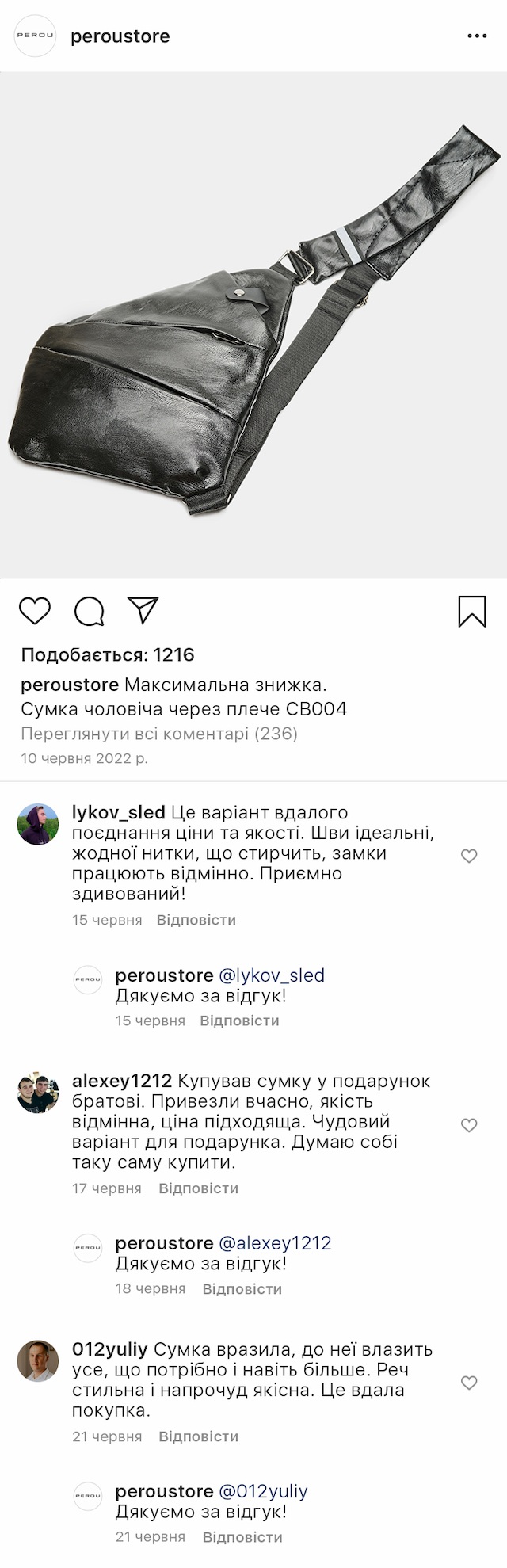Viewport: 507px width, 1568px height.
Task: Open the @alexey1212 mention in the store reply
Action: click(x=275, y=1243)
